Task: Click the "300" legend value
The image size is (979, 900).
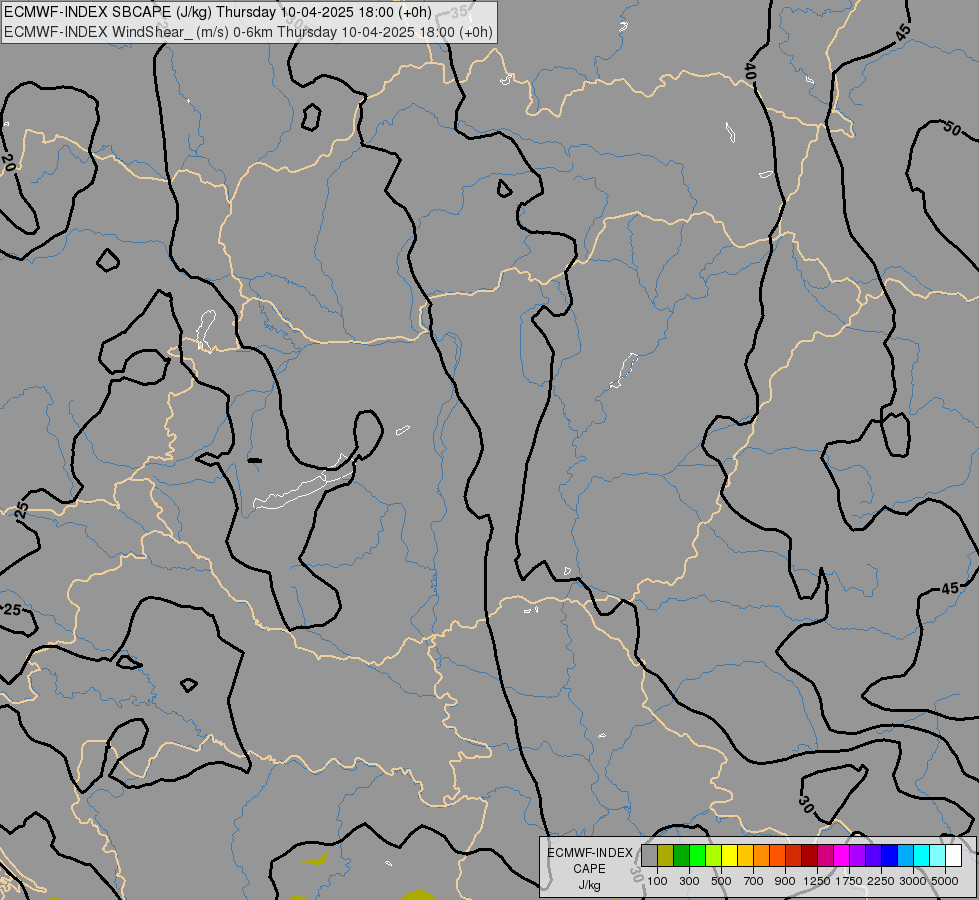Action: coord(689,881)
